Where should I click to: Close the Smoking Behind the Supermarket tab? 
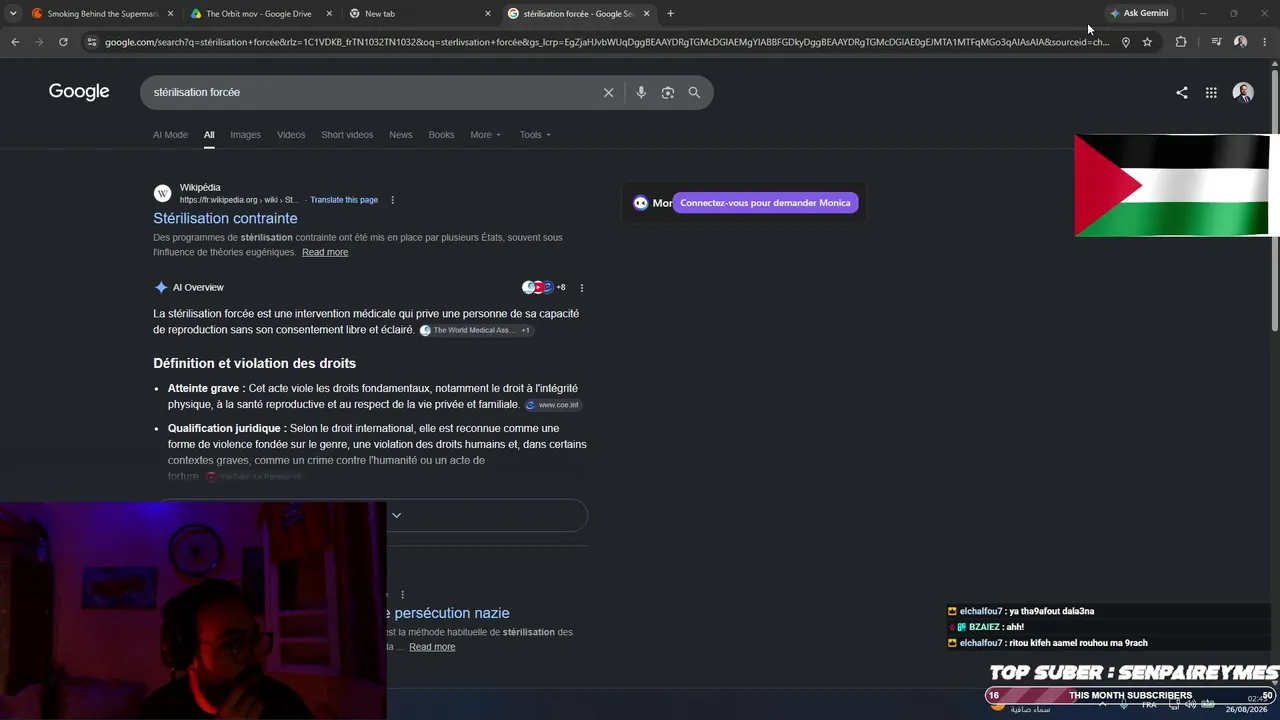pyautogui.click(x=170, y=14)
